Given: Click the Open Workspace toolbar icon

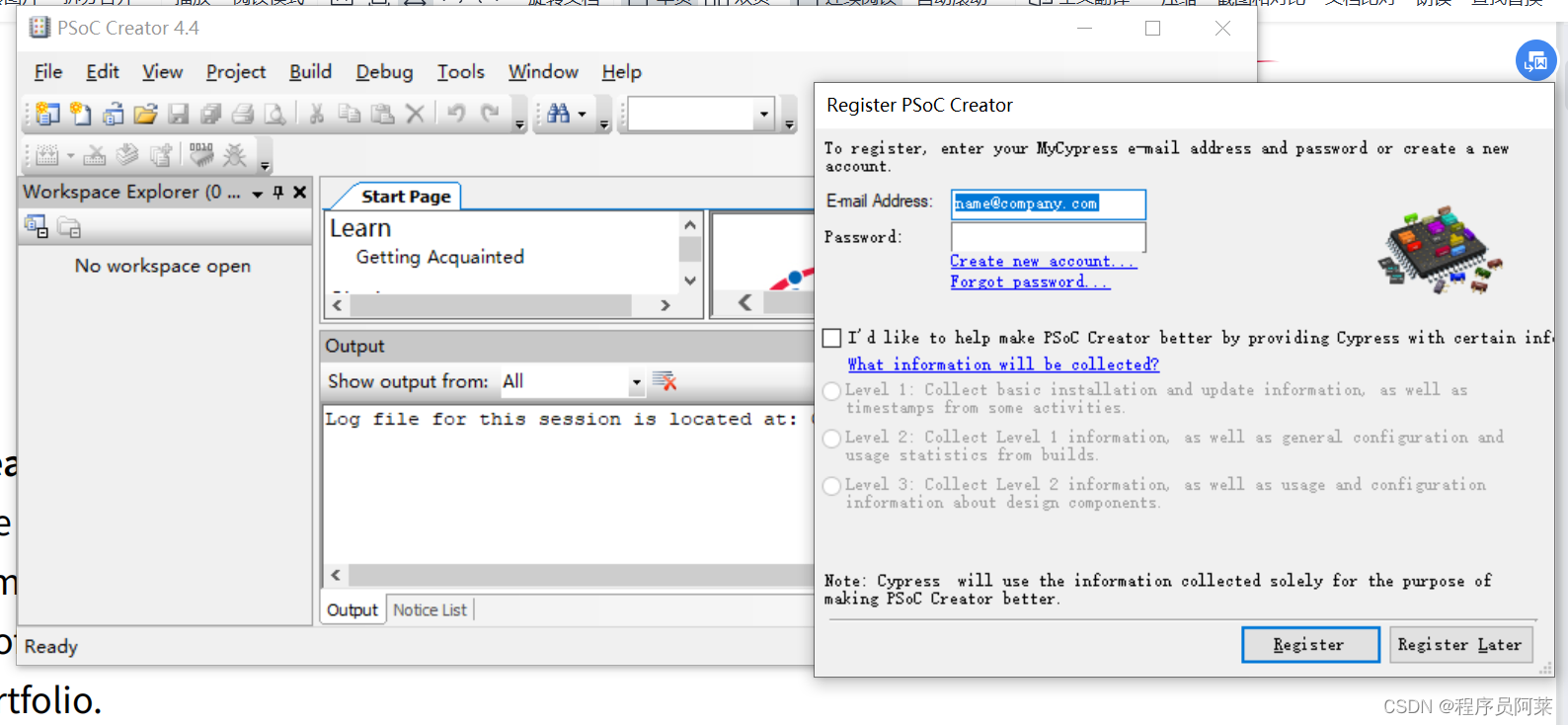Looking at the screenshot, I should click(113, 115).
